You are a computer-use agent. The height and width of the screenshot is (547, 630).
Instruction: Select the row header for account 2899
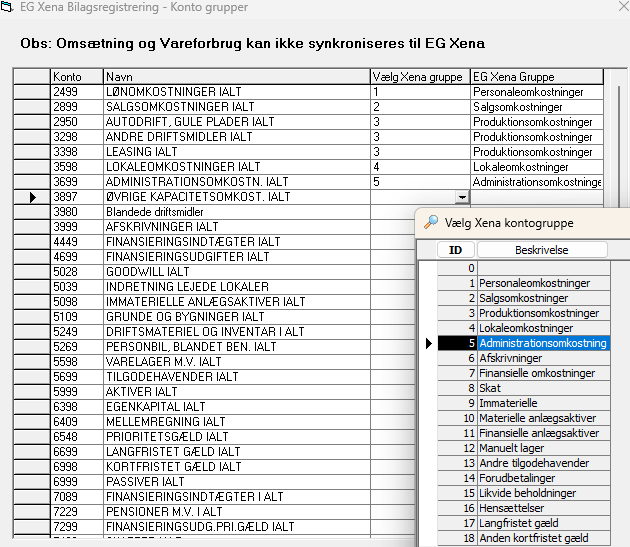pos(32,107)
